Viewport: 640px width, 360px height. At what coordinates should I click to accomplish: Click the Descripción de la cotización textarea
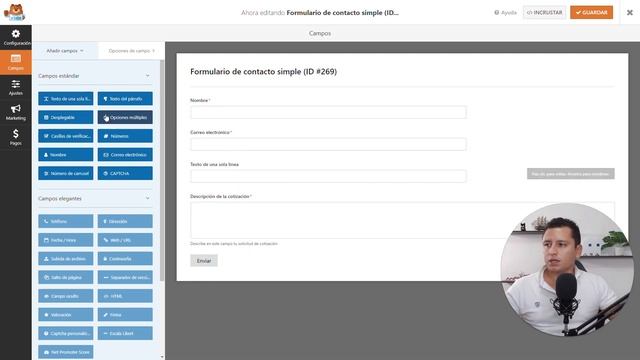pyautogui.click(x=402, y=220)
